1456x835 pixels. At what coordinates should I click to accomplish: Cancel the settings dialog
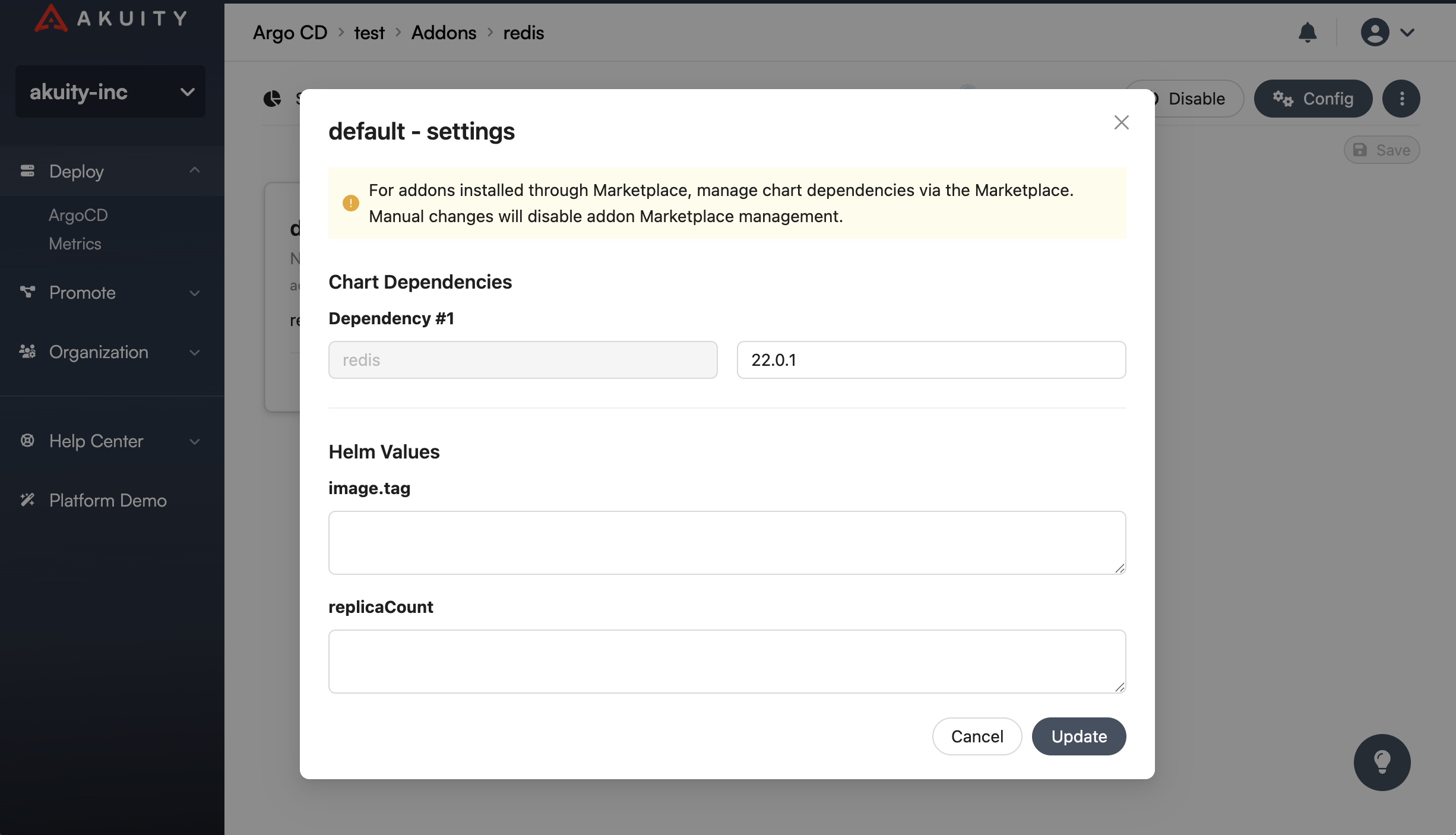tap(977, 736)
